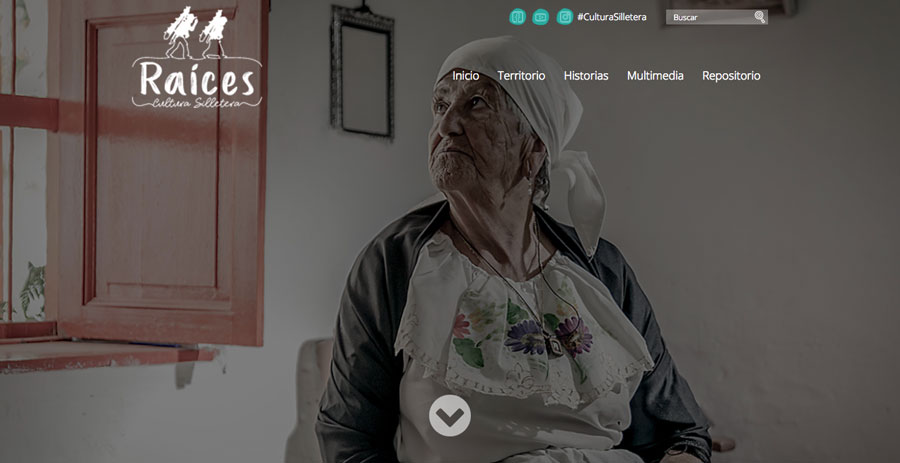Open the Territorio menu item
The image size is (900, 463).
[x=521, y=76]
